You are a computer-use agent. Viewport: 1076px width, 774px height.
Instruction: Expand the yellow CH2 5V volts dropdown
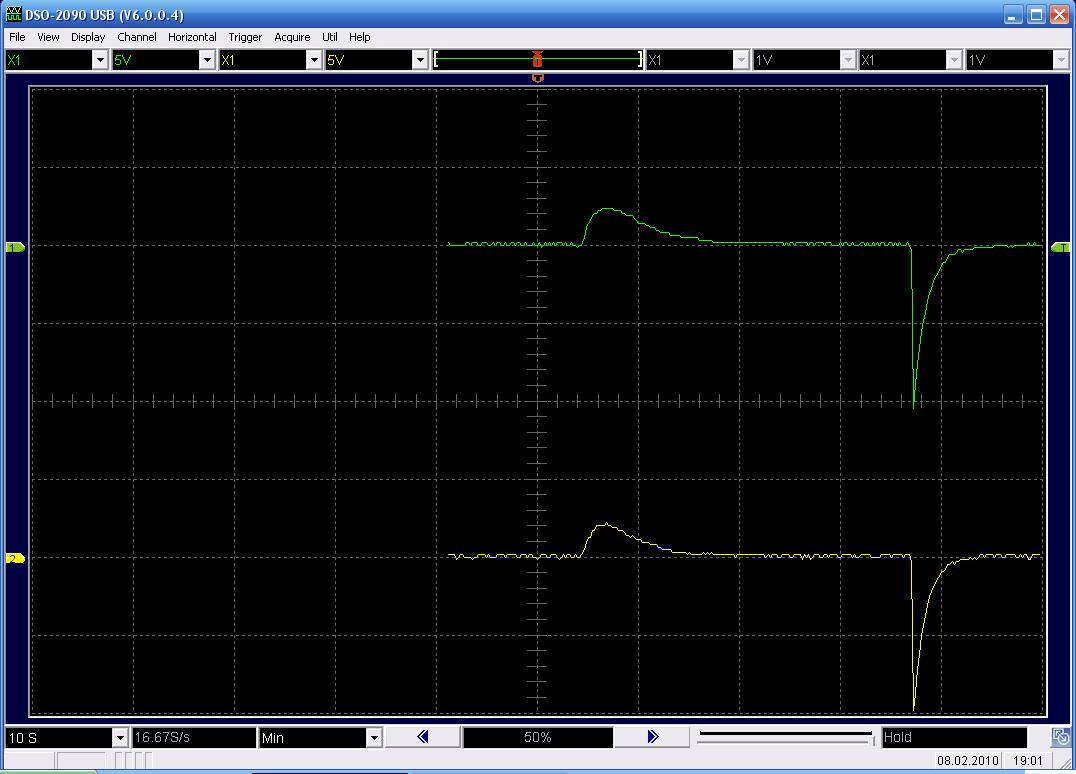421,60
